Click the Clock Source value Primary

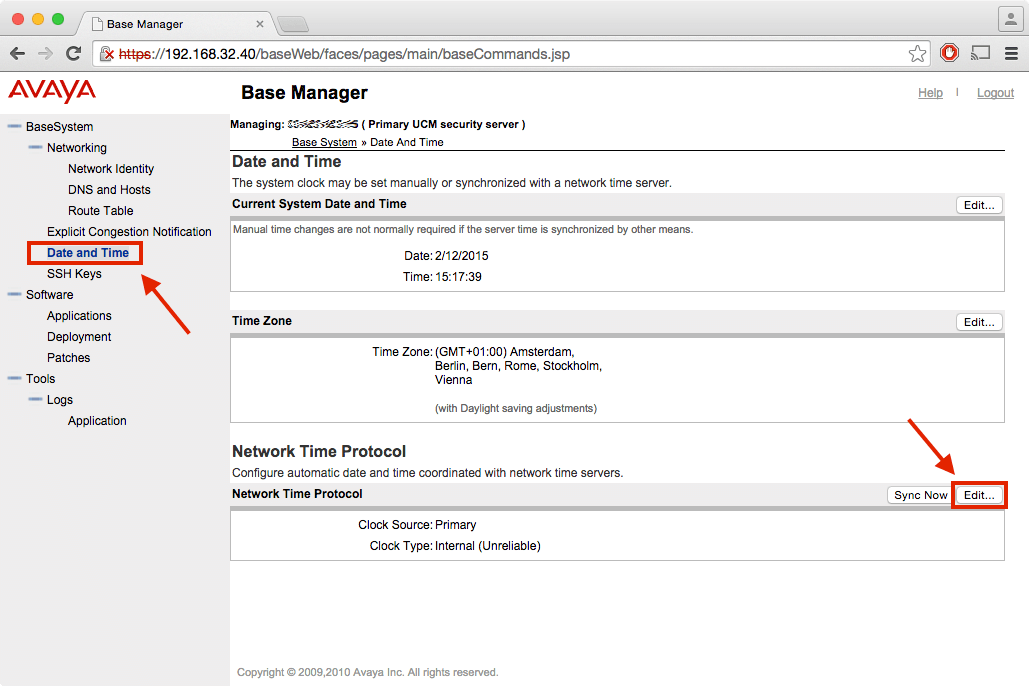coord(455,525)
